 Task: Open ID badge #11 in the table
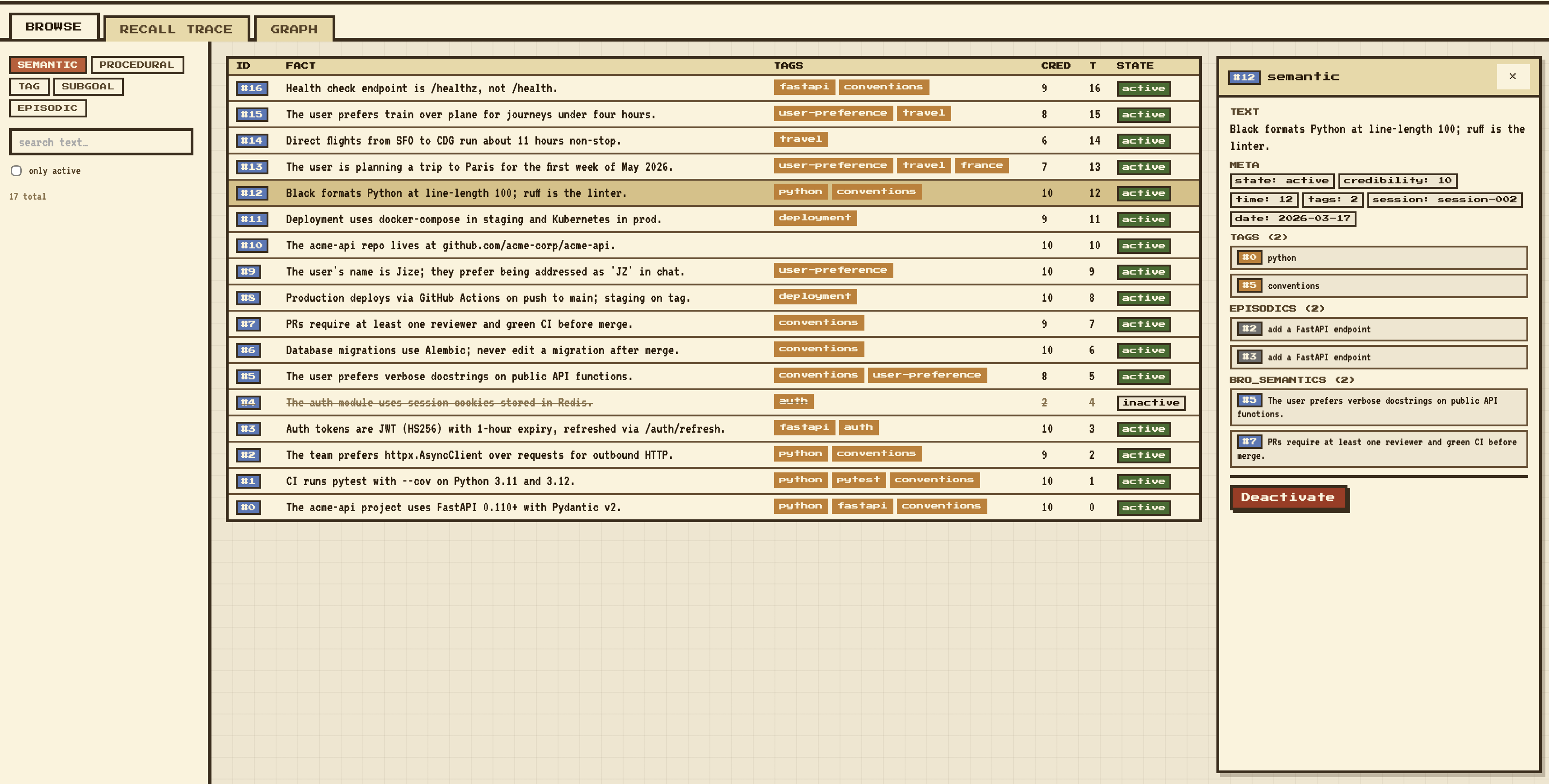point(252,219)
